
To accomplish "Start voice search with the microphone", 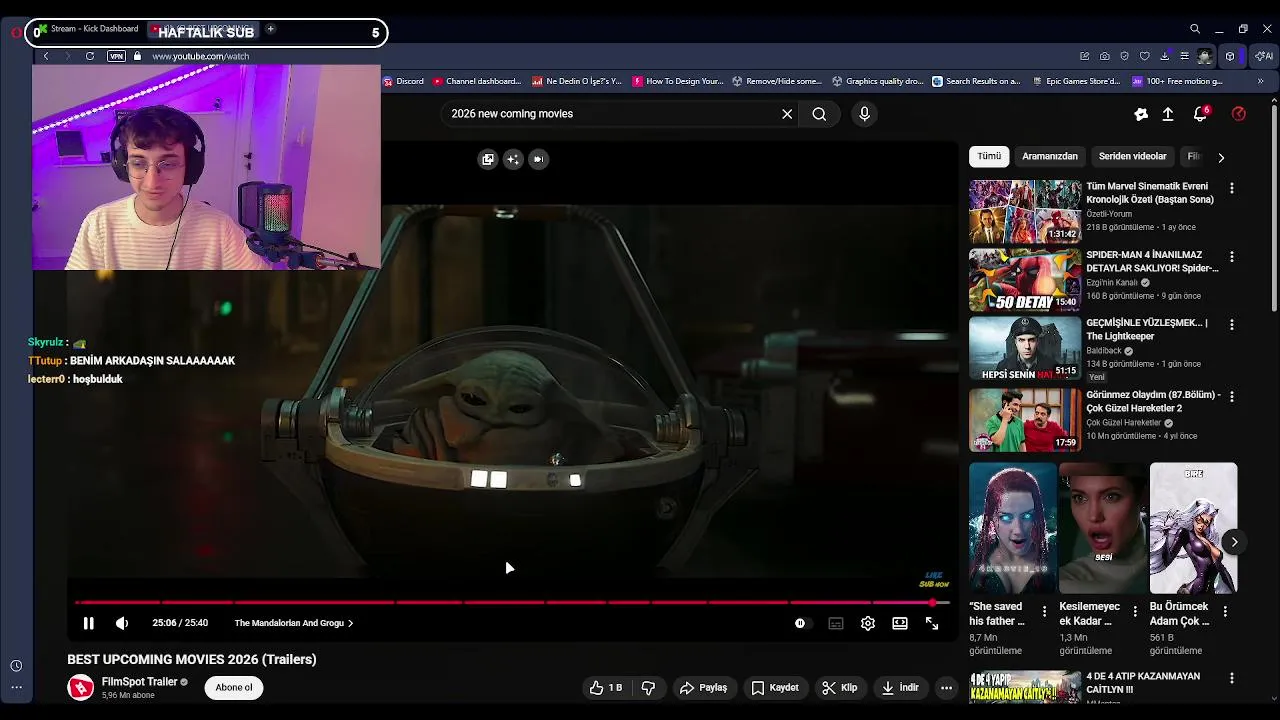I will click(x=865, y=114).
